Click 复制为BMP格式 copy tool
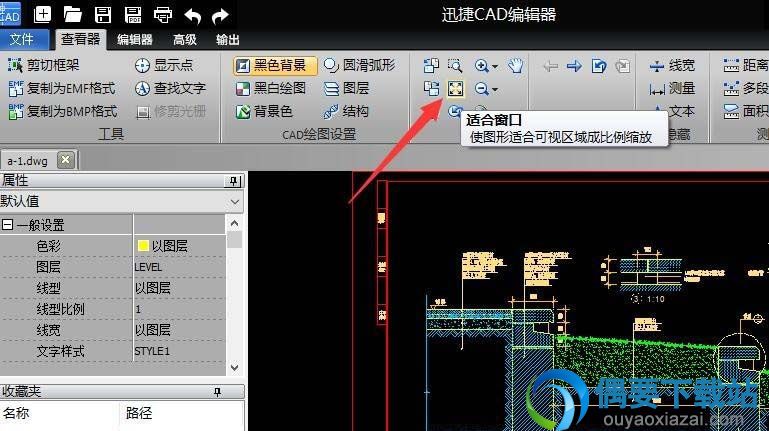 coord(62,111)
